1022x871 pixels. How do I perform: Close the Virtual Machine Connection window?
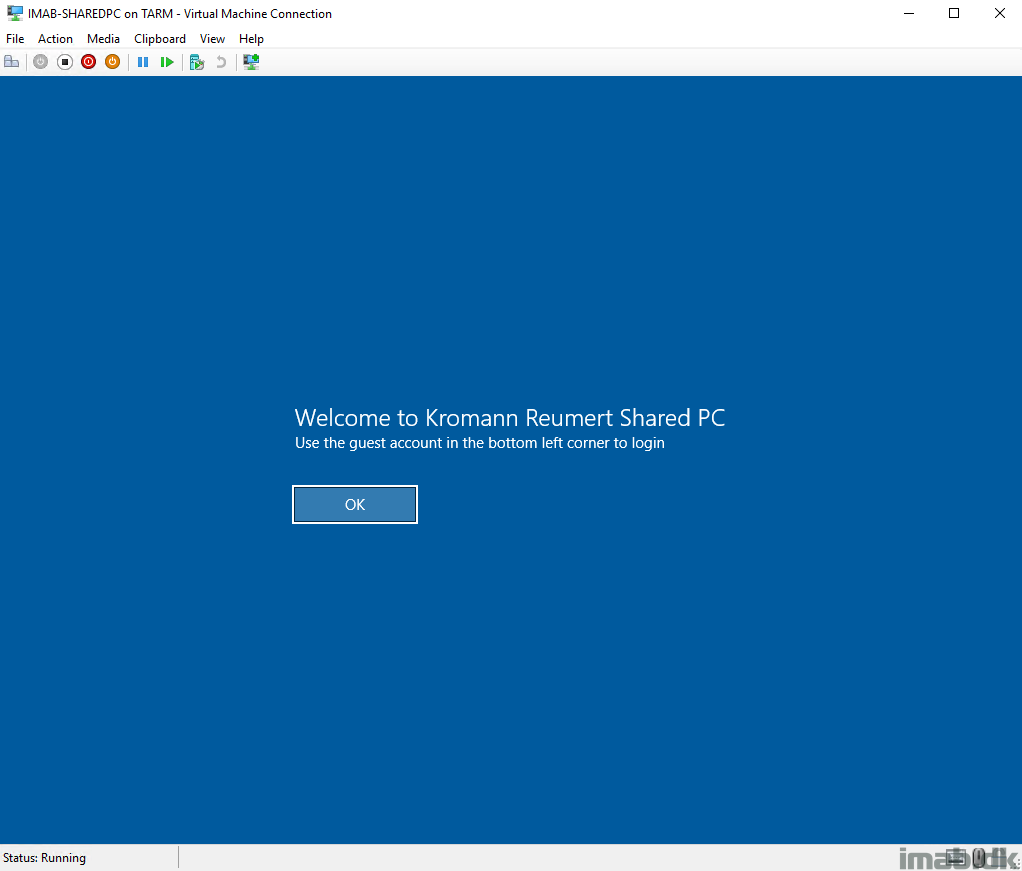click(x=999, y=13)
